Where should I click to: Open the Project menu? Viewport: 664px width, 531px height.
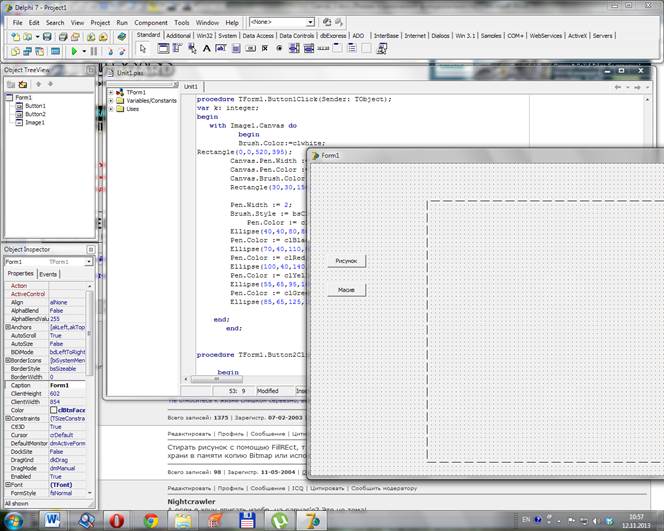point(100,23)
